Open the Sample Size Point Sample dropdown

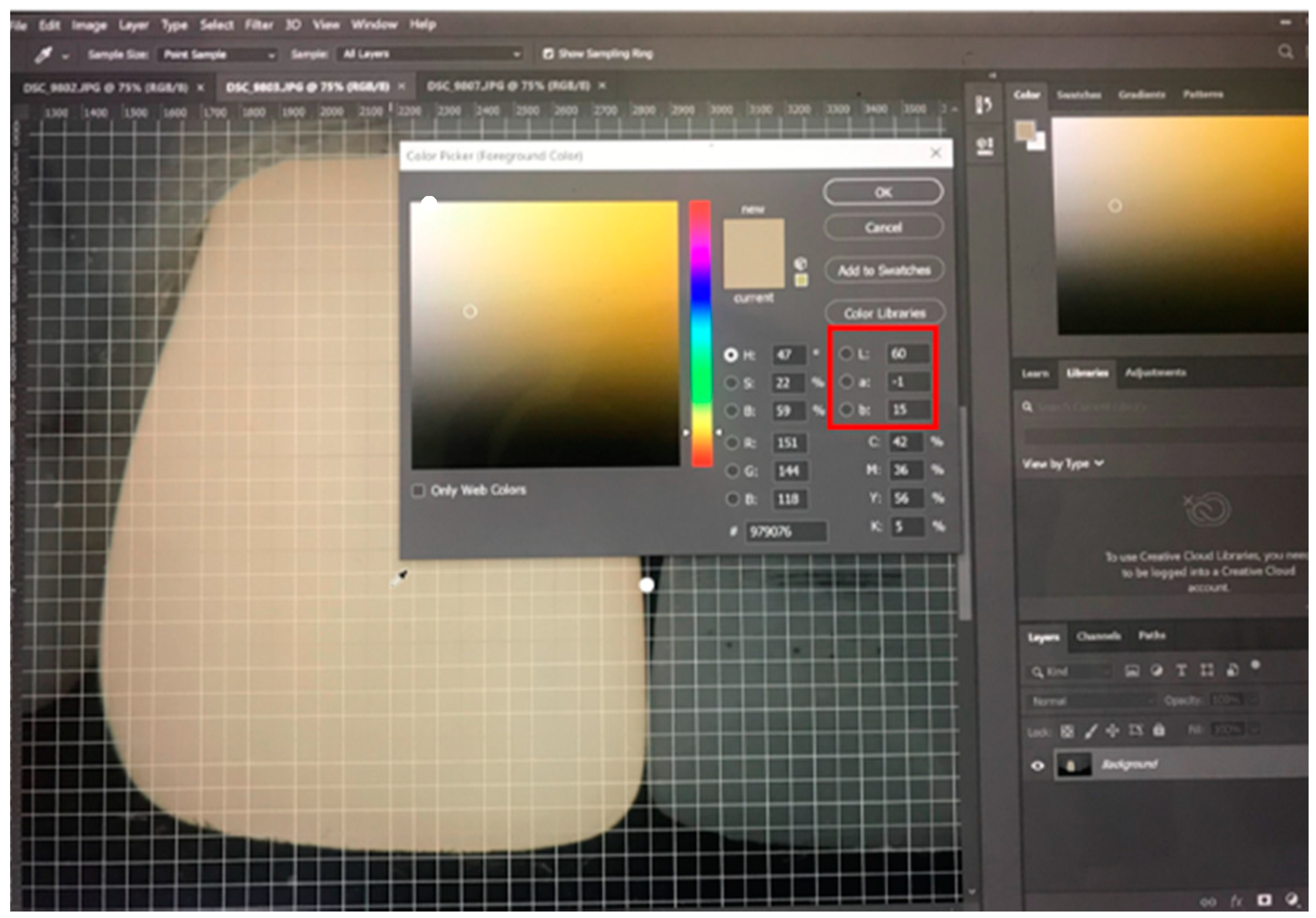[218, 55]
